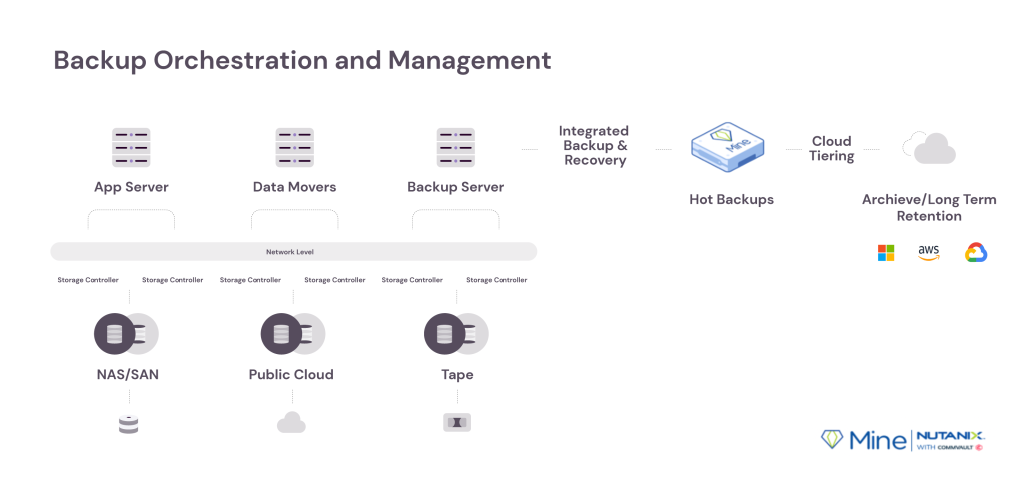Click the small disk stack icon below NAS/SAN
This screenshot has width=1024, height=494.
[129, 425]
